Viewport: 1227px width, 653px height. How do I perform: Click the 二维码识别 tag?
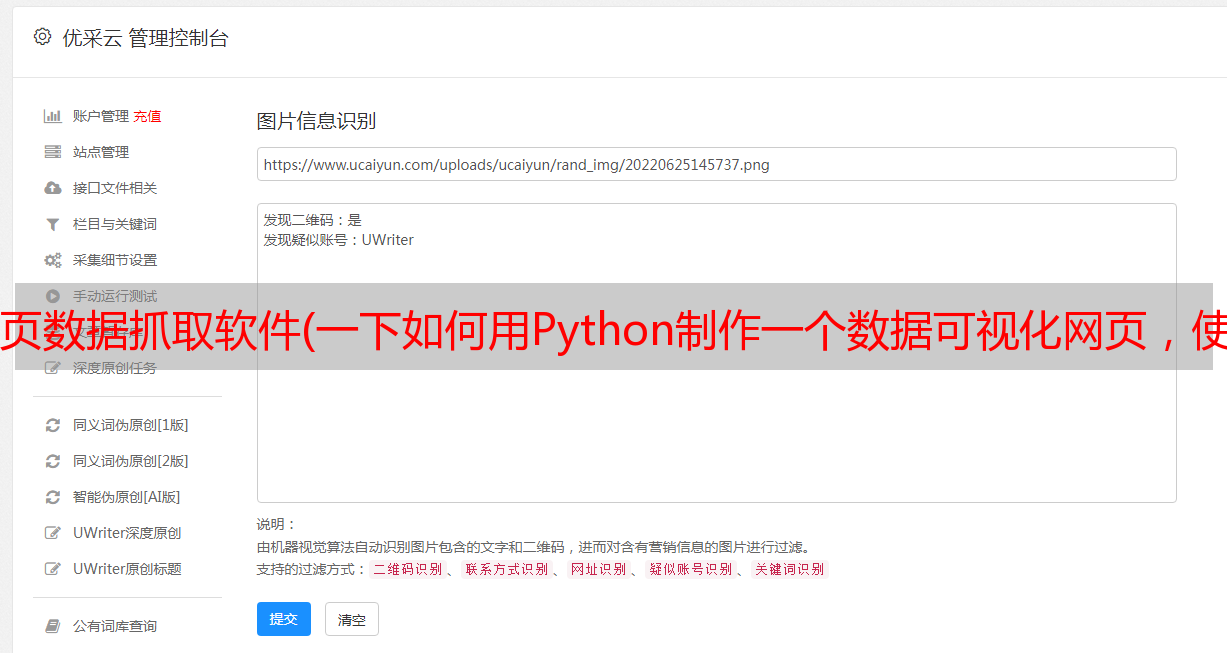coord(407,569)
